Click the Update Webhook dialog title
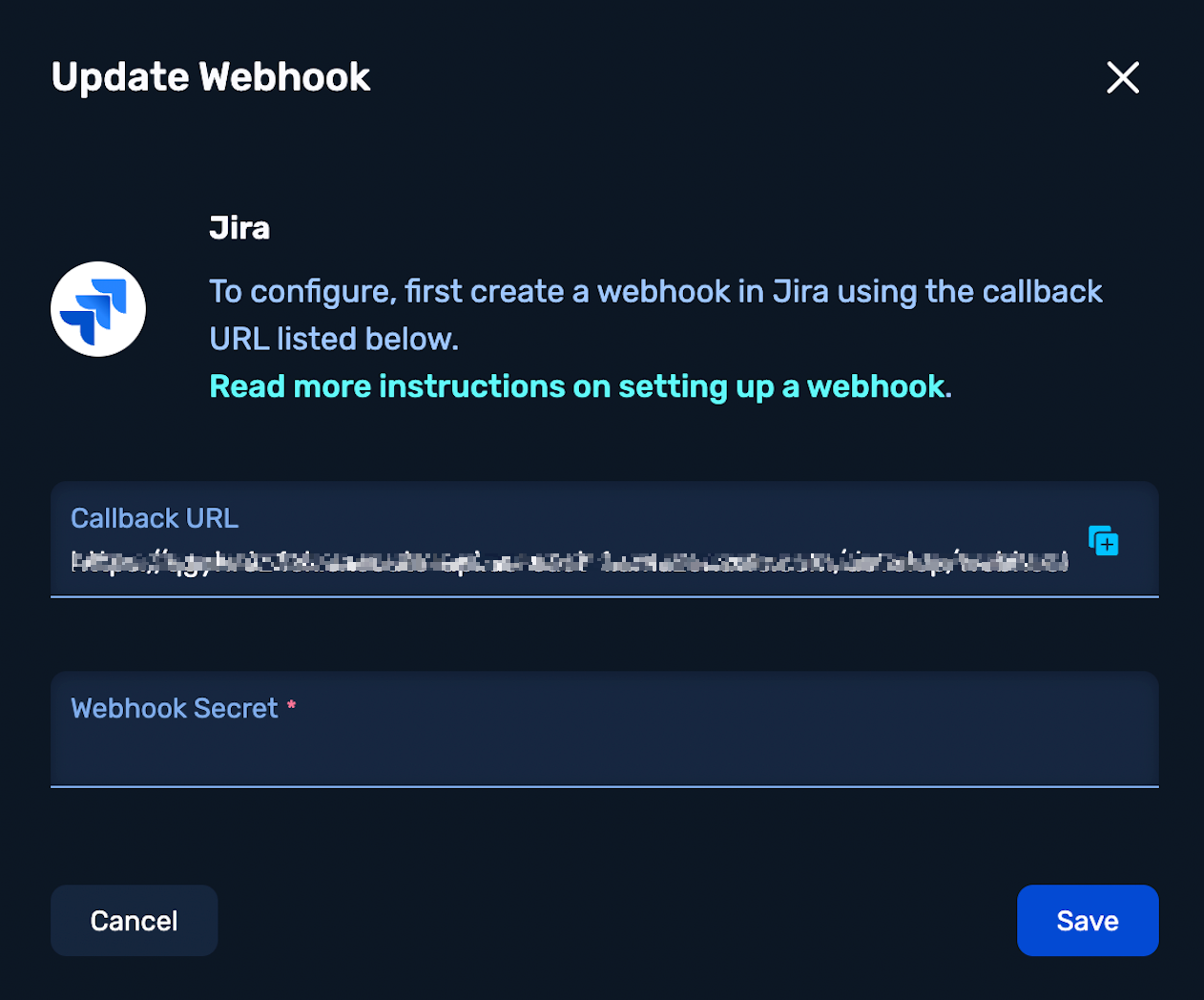The height and width of the screenshot is (1000, 1204). pyautogui.click(x=211, y=77)
